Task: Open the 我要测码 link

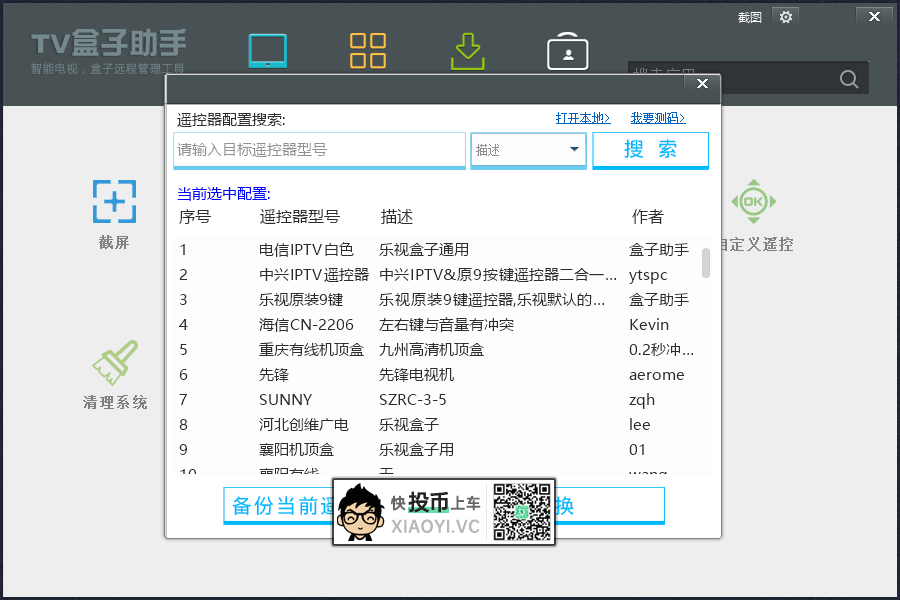Action: [658, 118]
